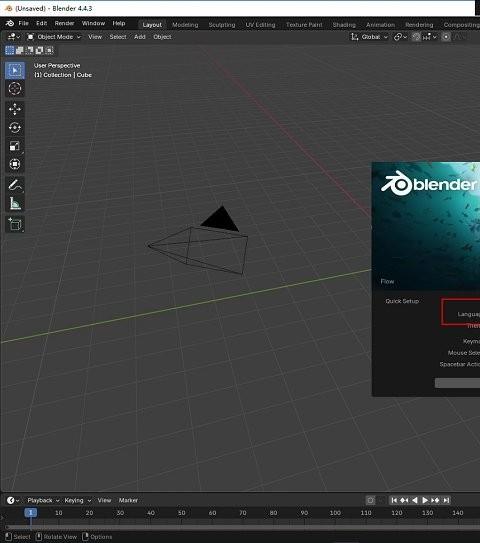The height and width of the screenshot is (543, 480).
Task: Choose the 'Subtract selection' mode icon
Action: coord(30,51)
